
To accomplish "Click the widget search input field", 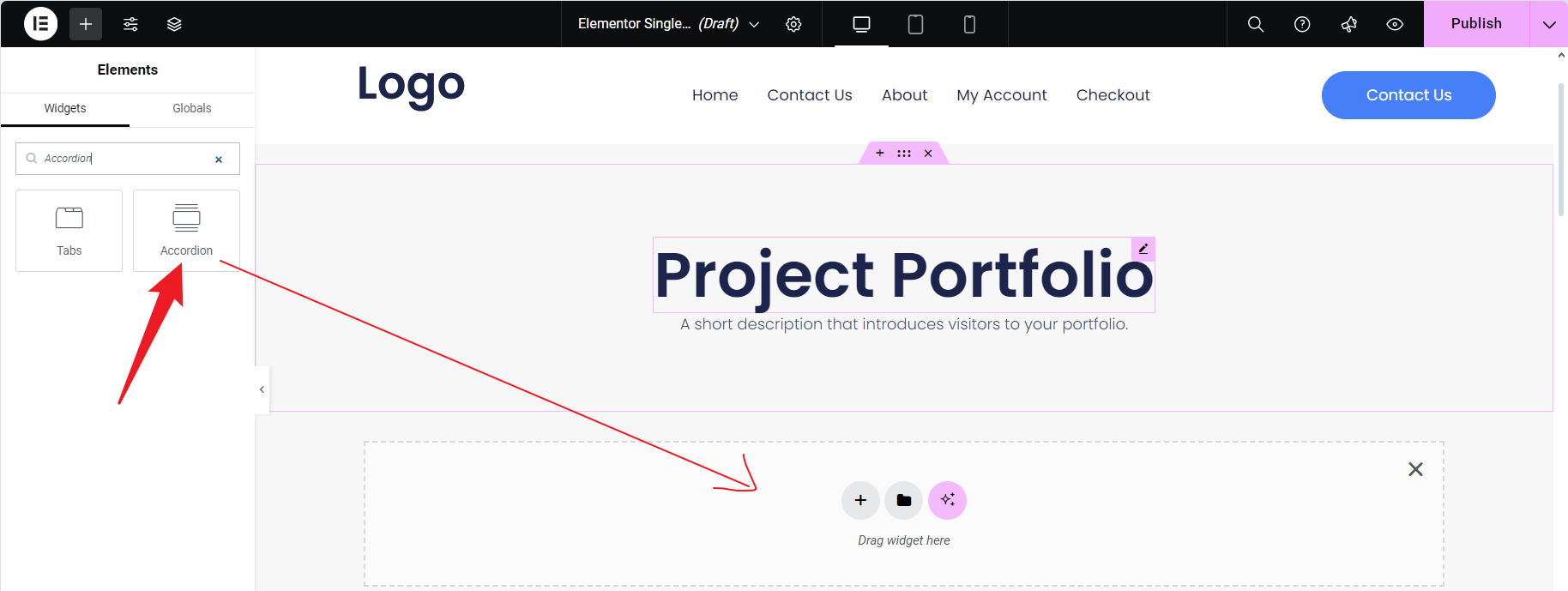I will (x=124, y=159).
